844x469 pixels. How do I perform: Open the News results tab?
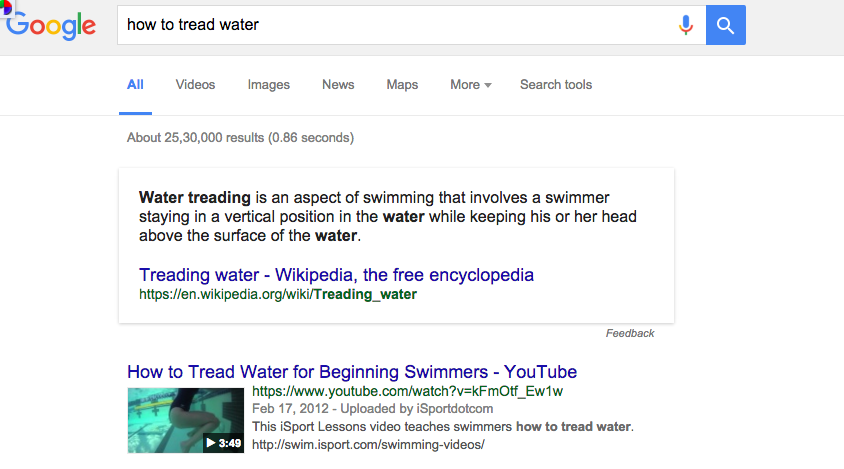click(338, 85)
